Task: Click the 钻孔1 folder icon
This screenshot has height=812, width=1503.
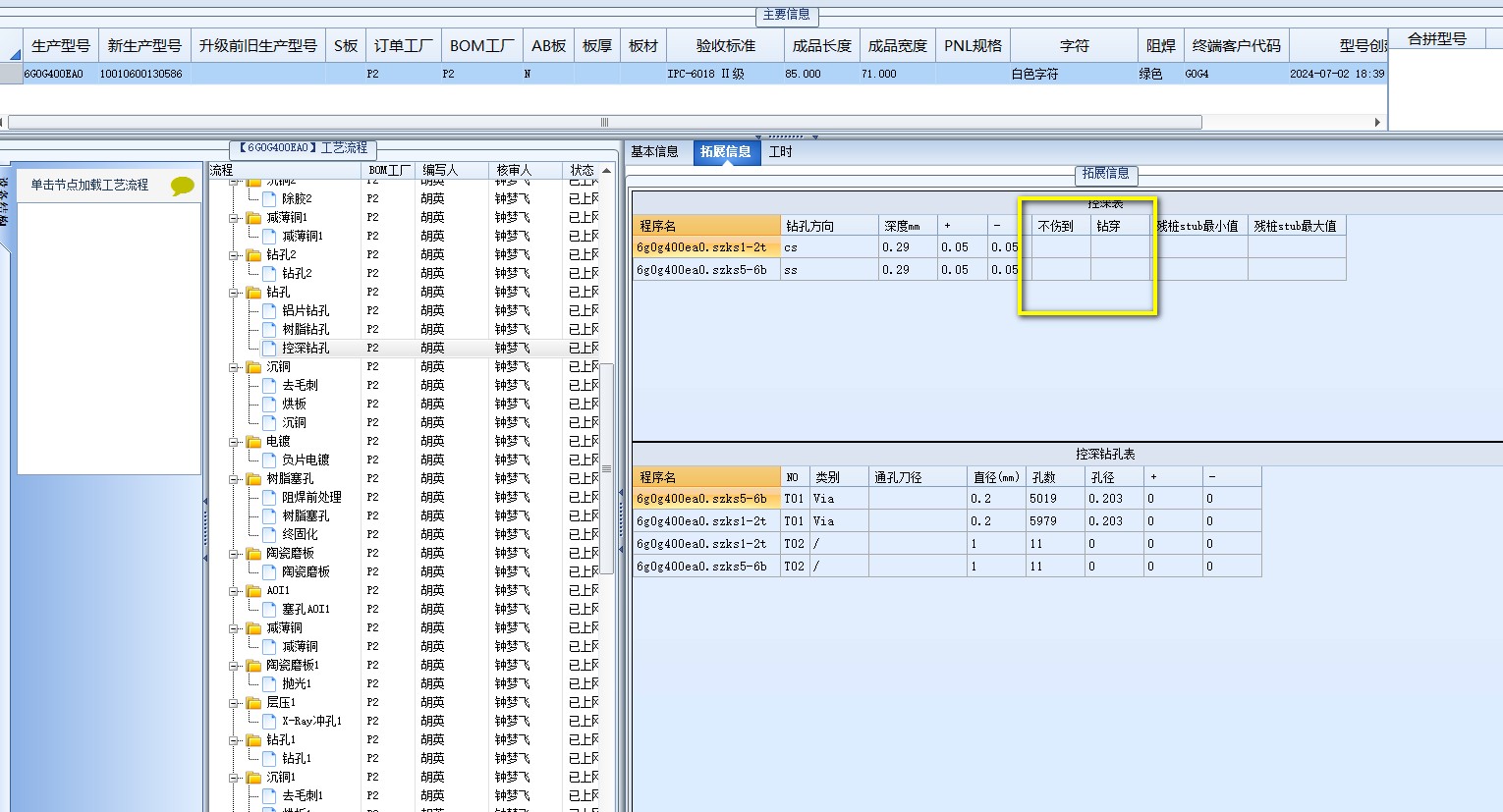Action: click(x=253, y=740)
